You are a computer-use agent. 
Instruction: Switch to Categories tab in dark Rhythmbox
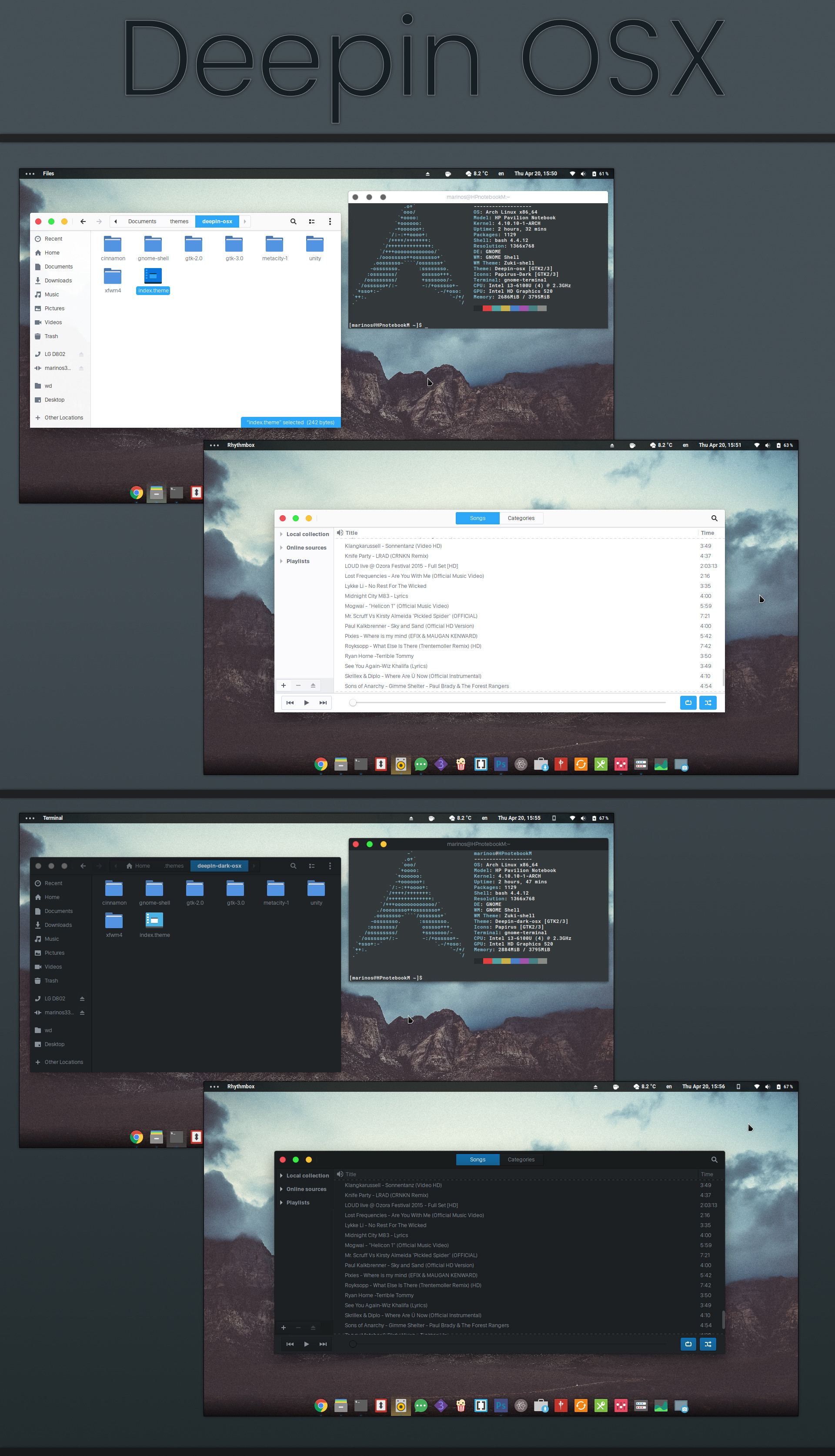point(521,1159)
